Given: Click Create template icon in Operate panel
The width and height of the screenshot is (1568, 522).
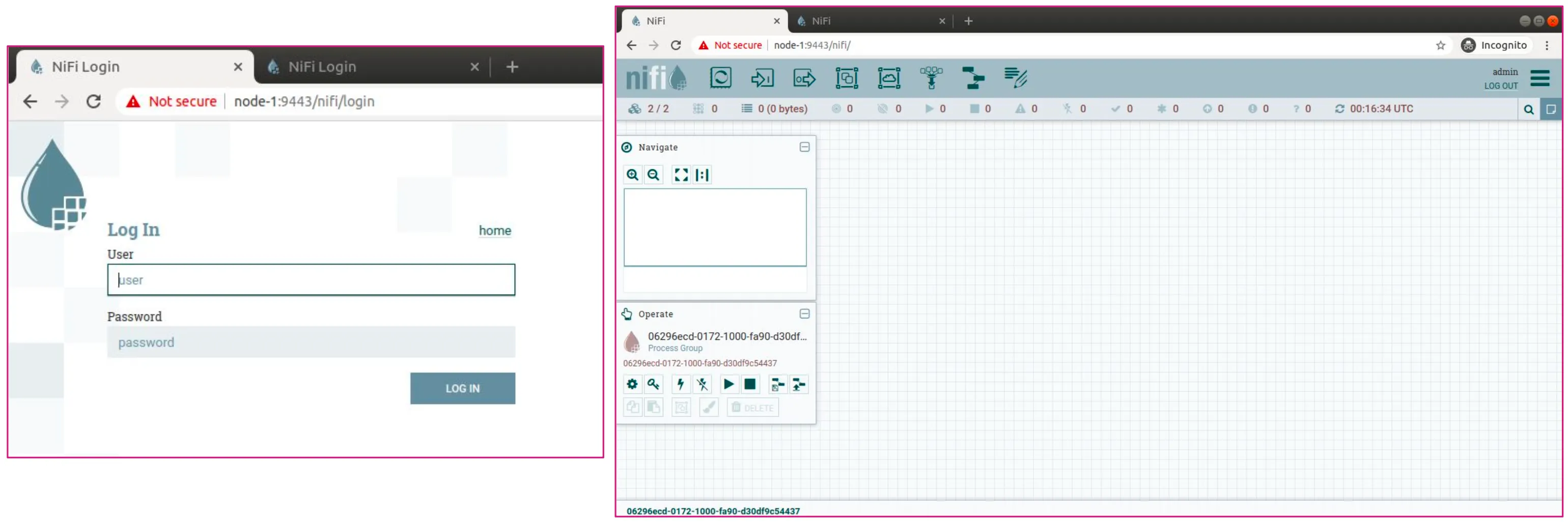Looking at the screenshot, I should [777, 385].
